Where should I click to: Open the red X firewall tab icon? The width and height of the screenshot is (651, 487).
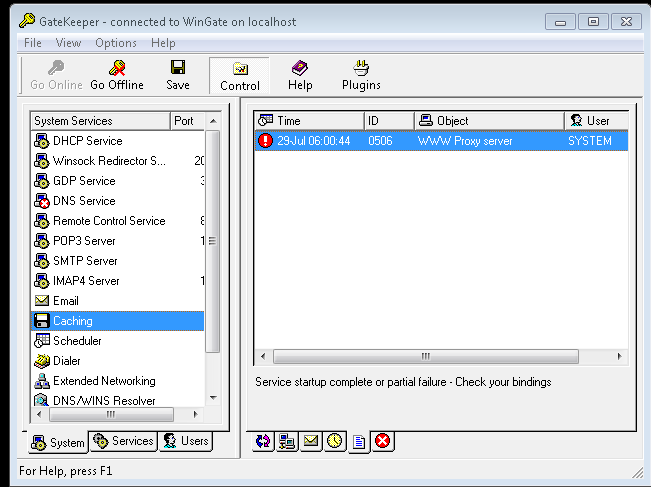pos(382,441)
